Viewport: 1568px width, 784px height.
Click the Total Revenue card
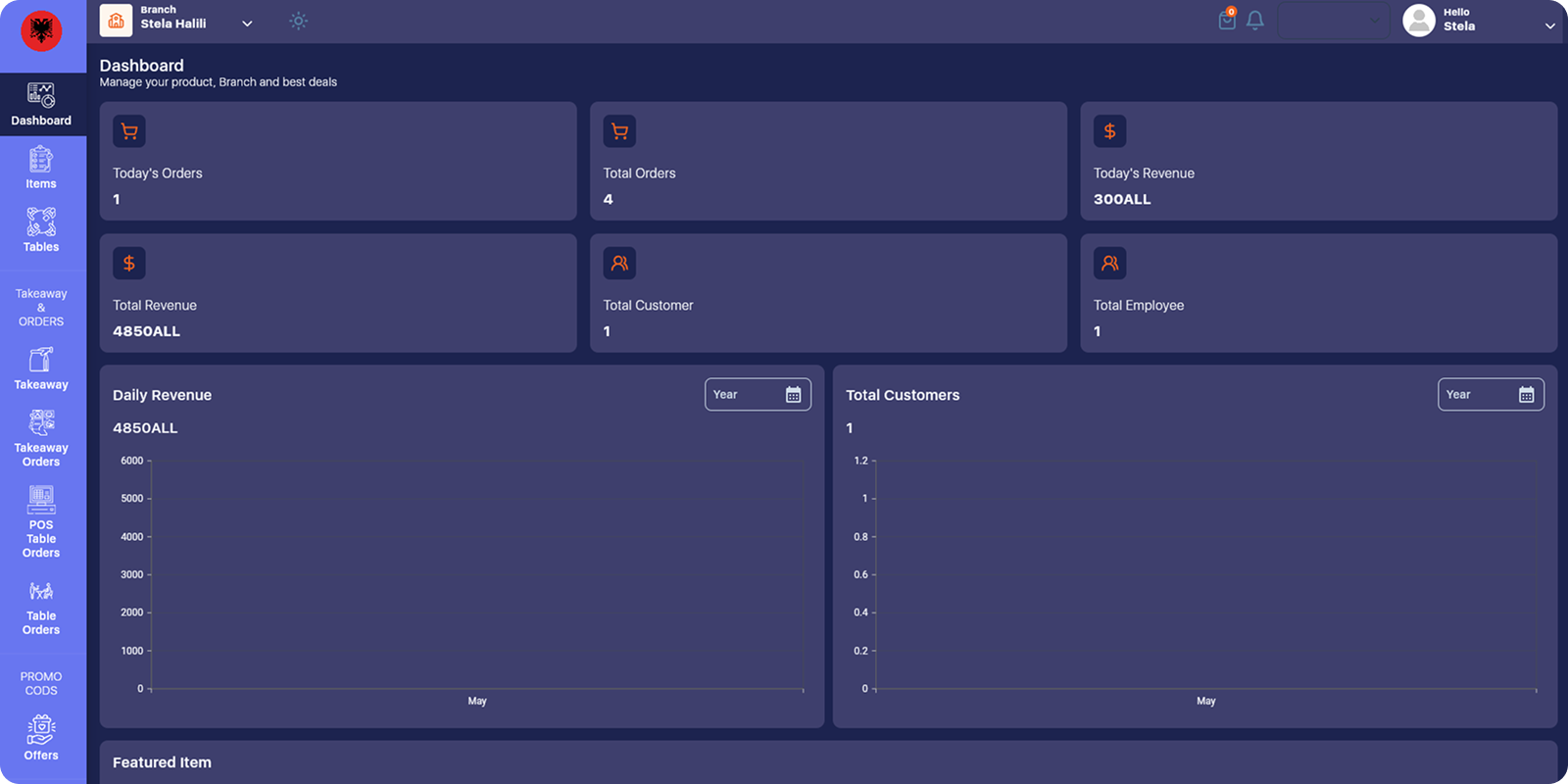click(338, 293)
